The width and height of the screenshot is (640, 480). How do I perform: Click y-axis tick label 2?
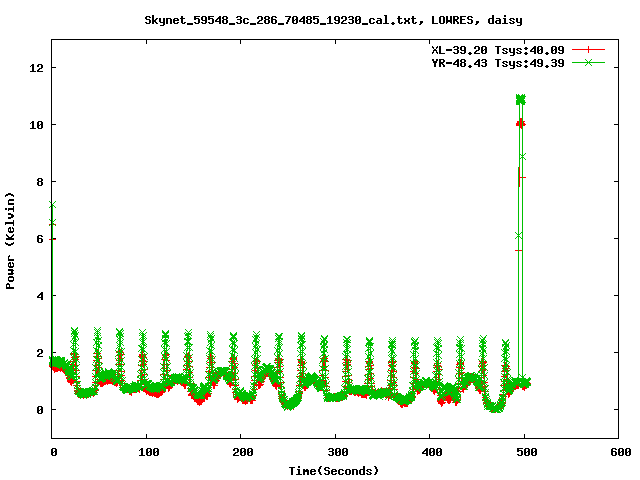click(x=40, y=353)
